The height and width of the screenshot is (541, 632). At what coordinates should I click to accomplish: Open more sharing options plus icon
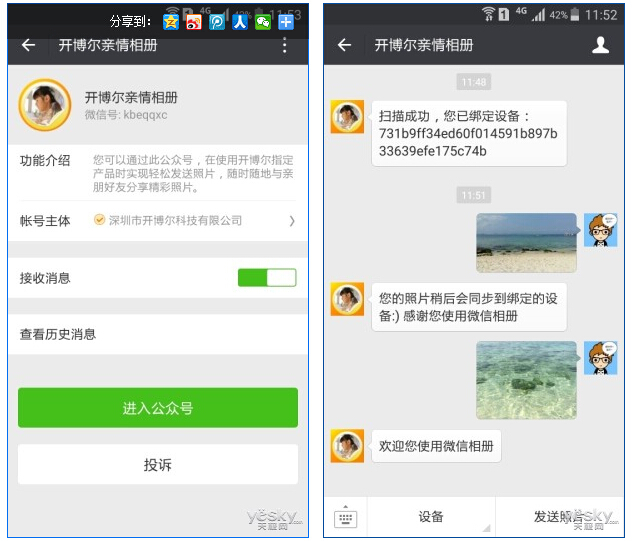pos(286,22)
